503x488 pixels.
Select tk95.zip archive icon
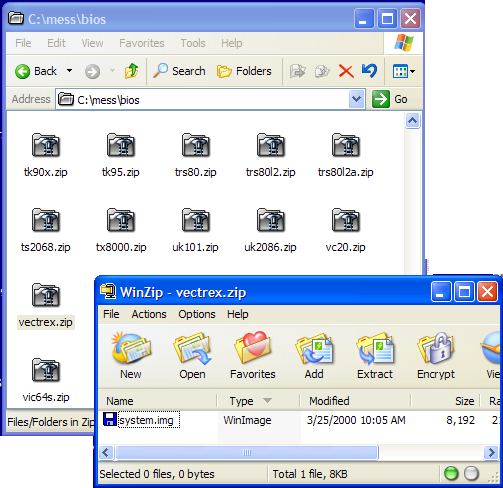(121, 145)
